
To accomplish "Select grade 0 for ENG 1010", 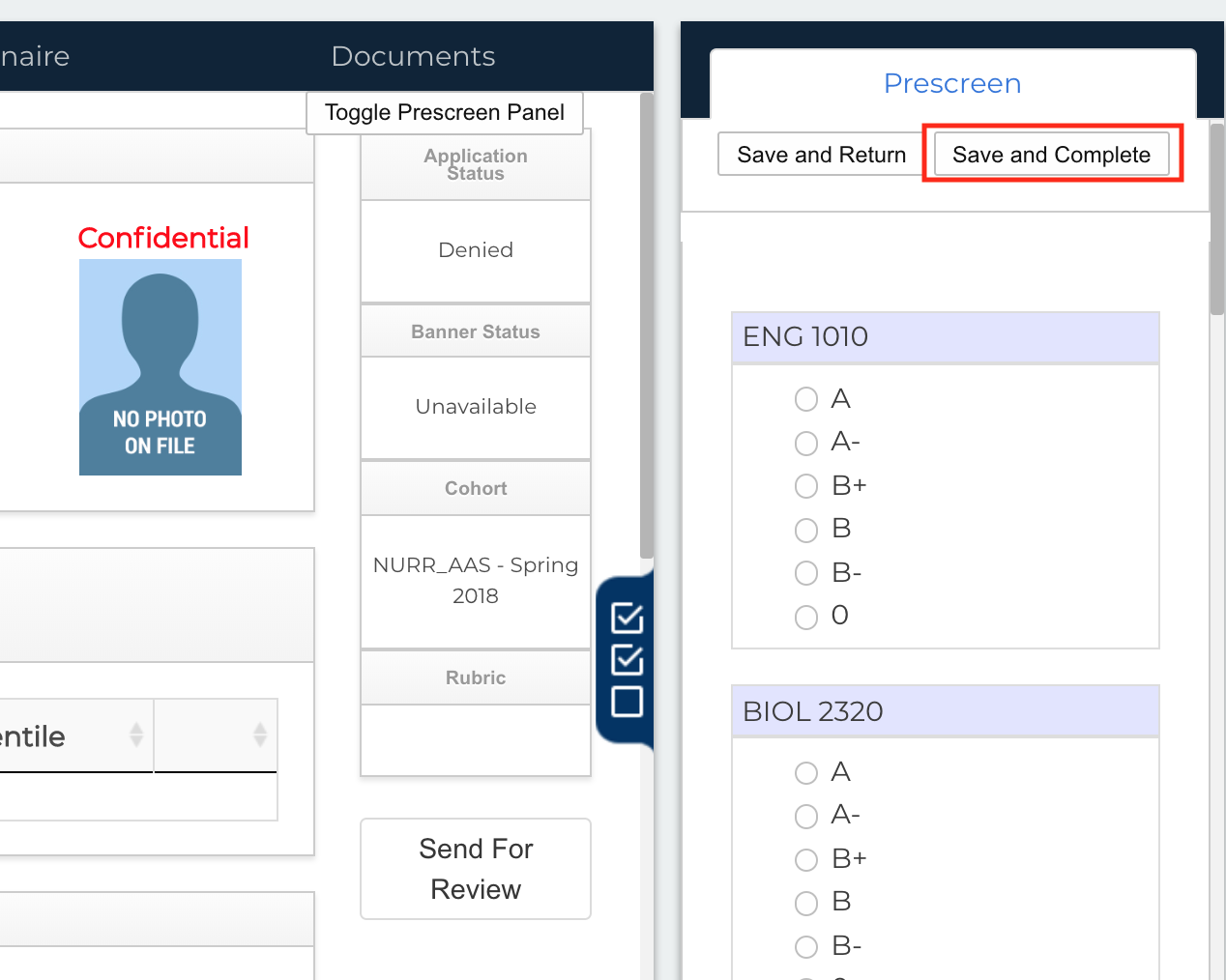I will [x=806, y=617].
